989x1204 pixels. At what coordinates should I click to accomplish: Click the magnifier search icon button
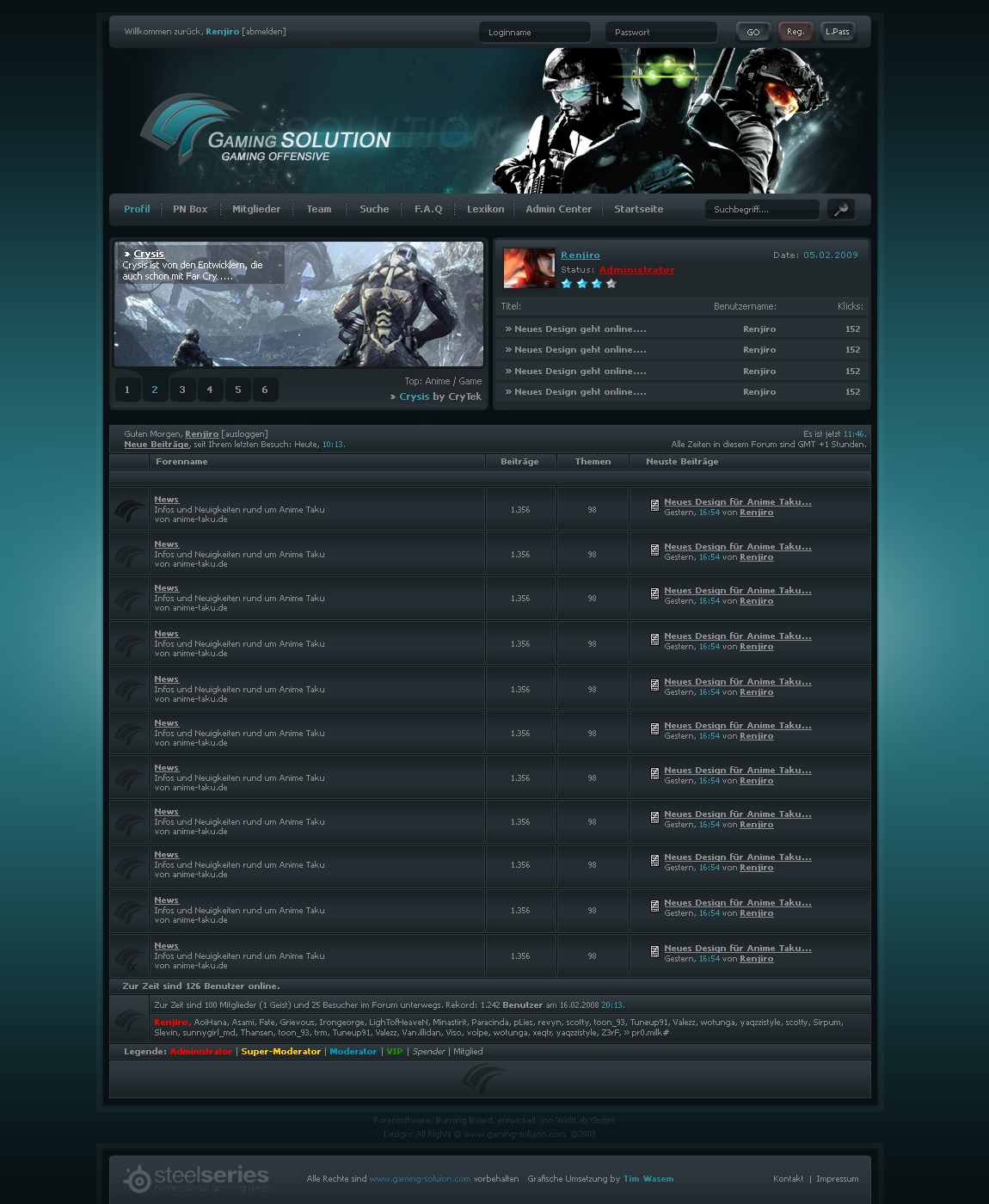click(x=841, y=209)
